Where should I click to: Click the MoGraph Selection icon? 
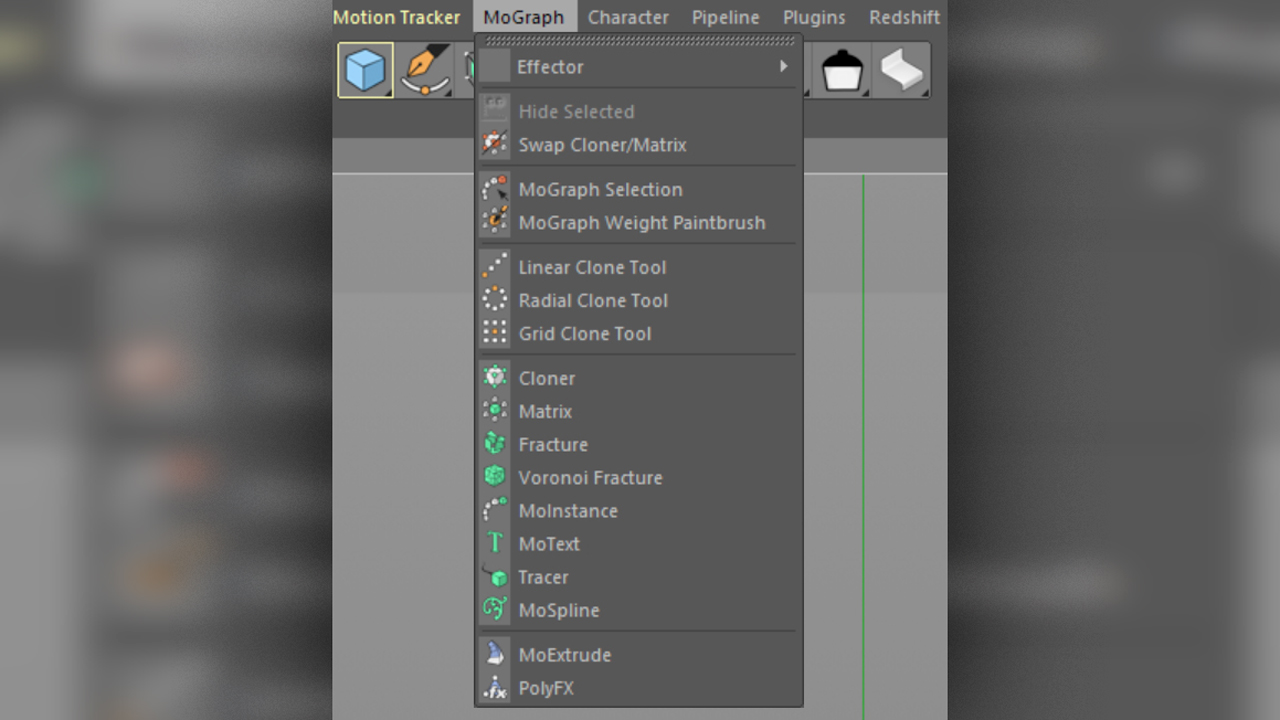coord(495,189)
